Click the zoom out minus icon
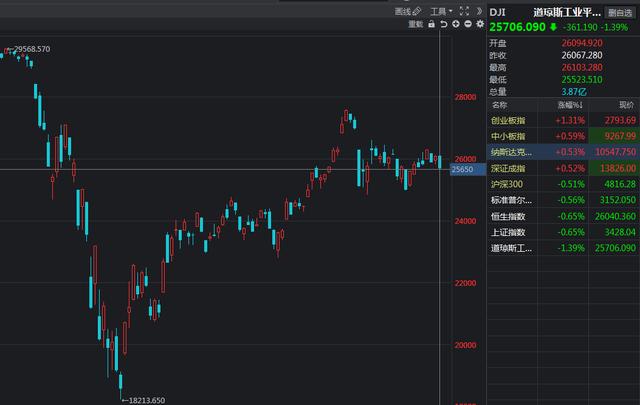Viewport: 640px width, 405px height. (x=466, y=23)
